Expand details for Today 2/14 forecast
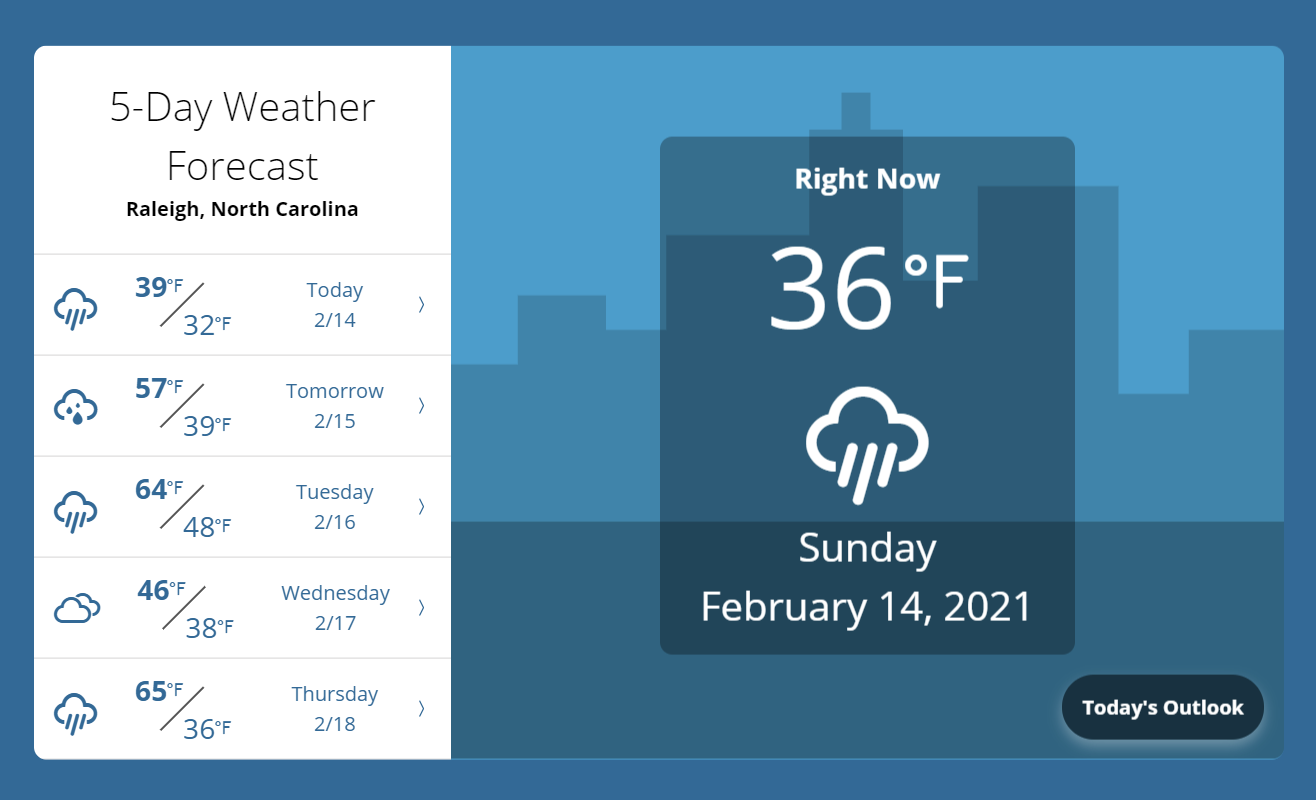Screen dimensions: 1316x800 (x=420, y=305)
